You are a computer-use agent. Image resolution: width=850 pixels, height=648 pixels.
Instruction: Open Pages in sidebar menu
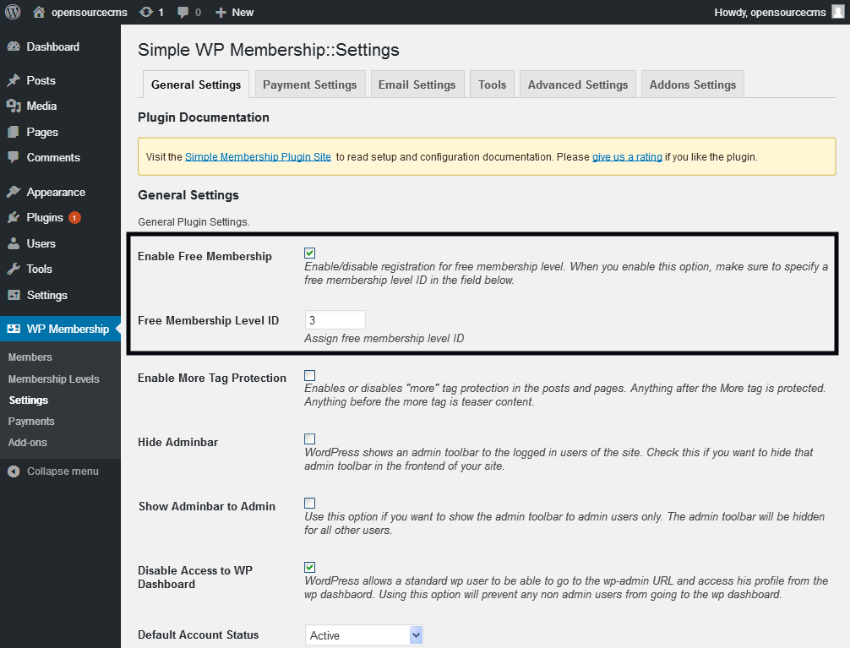click(x=42, y=132)
